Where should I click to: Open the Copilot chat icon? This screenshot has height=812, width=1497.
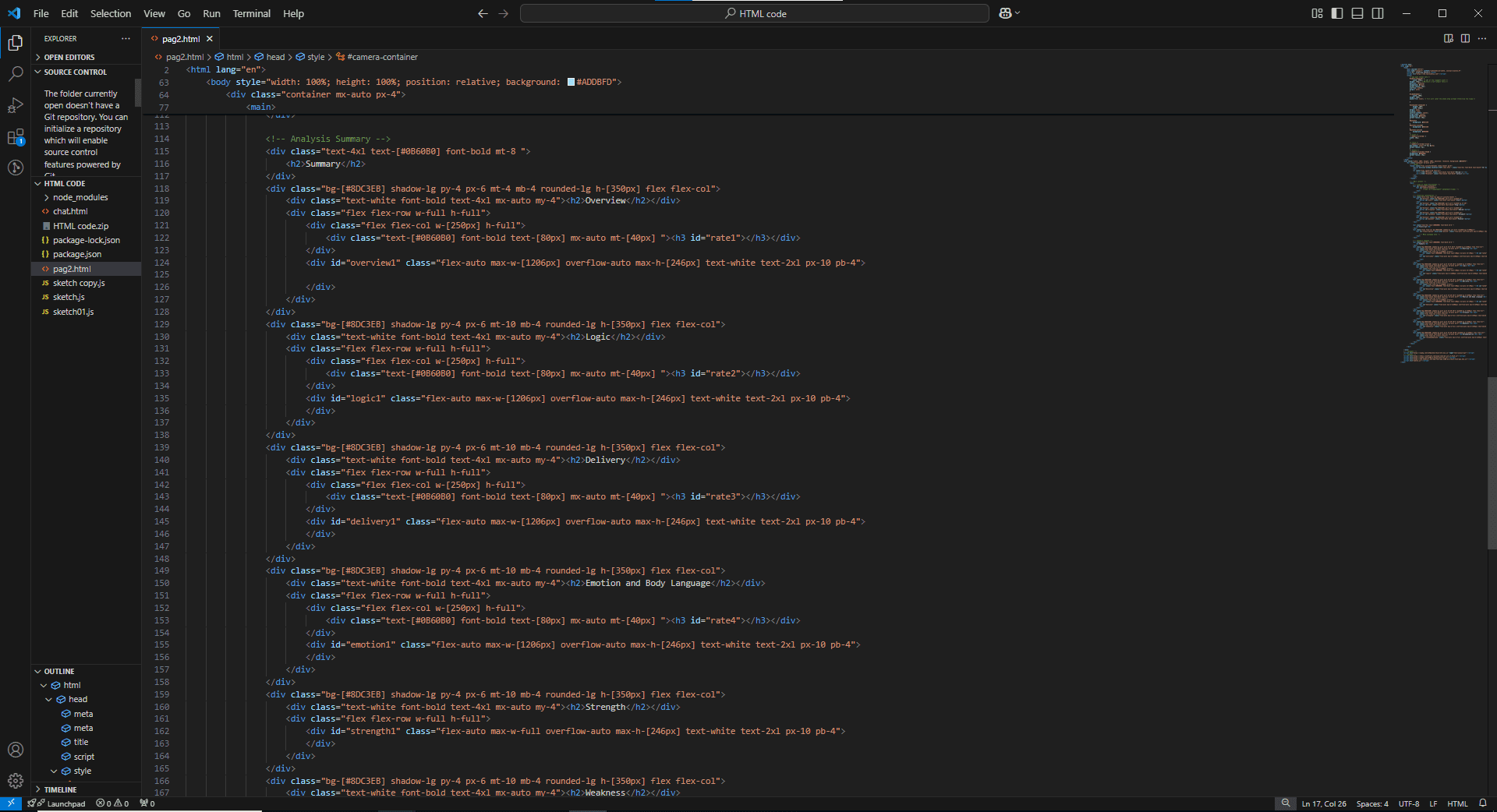pos(1005,13)
